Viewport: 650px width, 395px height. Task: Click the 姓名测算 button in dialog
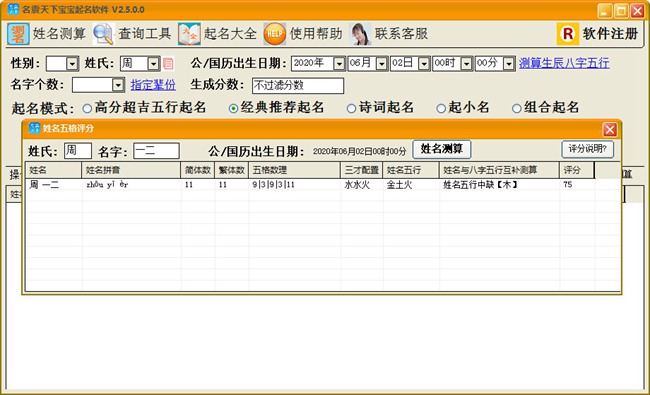441,149
